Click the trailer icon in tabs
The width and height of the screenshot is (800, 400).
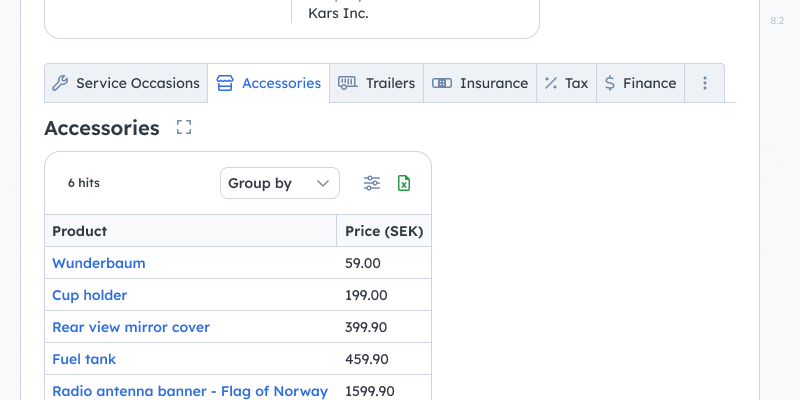point(347,83)
